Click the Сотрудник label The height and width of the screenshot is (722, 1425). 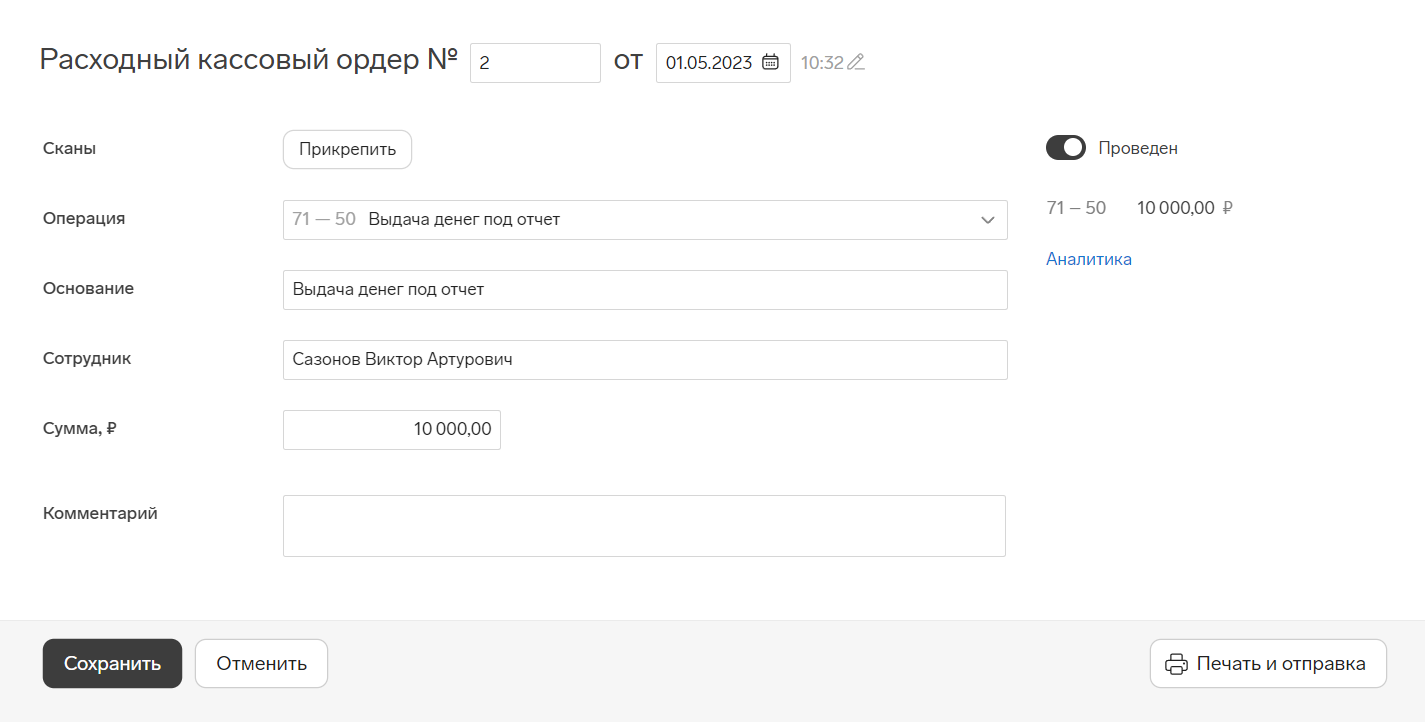coord(87,358)
